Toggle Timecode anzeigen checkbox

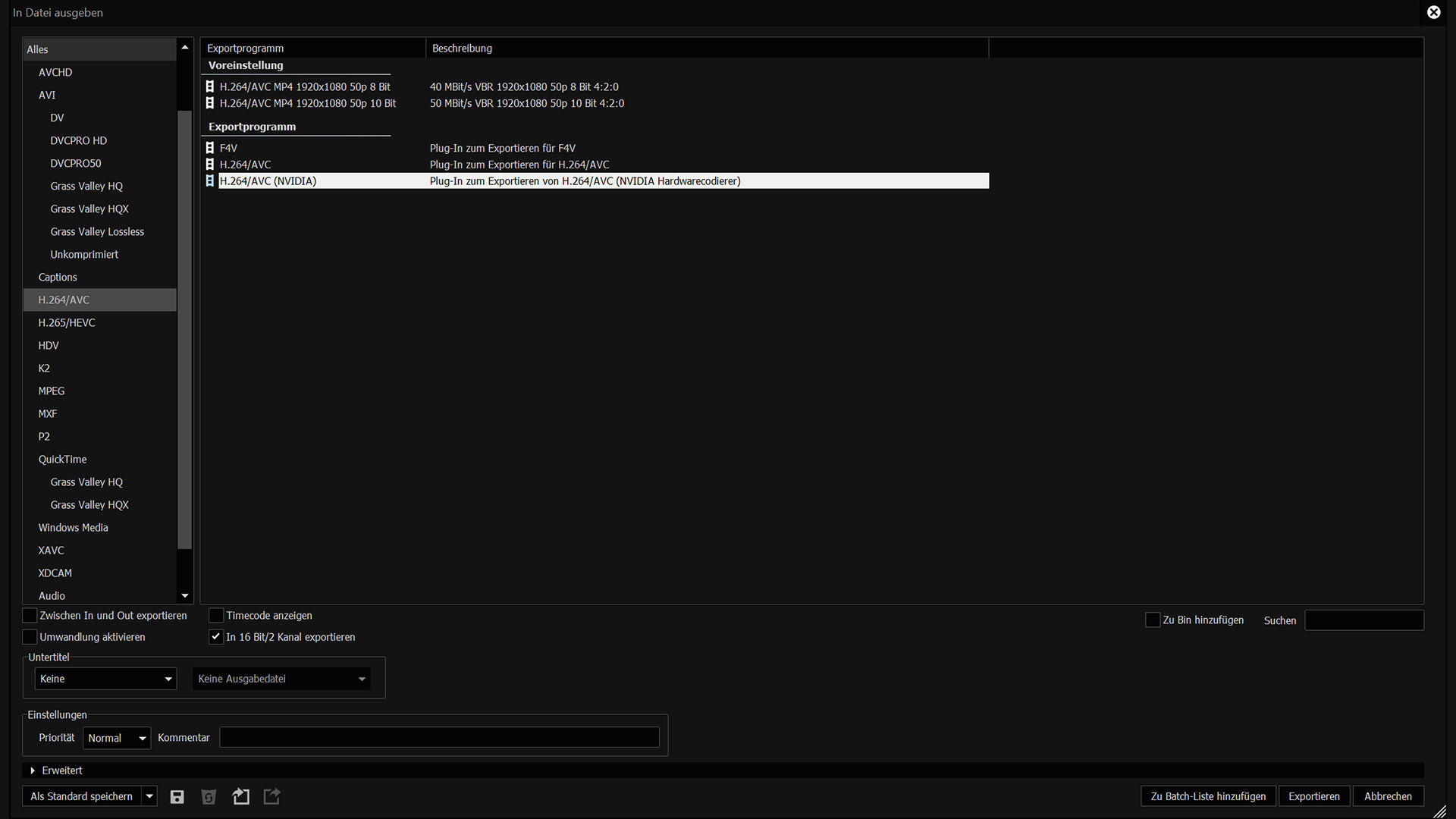coord(216,615)
